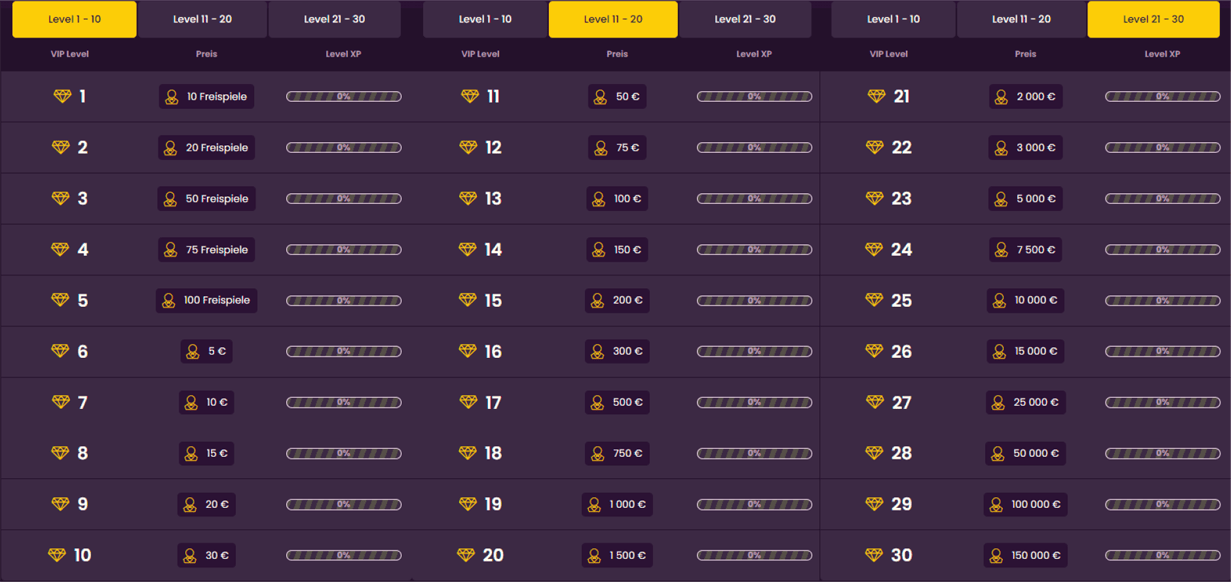The width and height of the screenshot is (1231, 582).
Task: Click the diamond icon beside VIP level 7
Action: click(60, 402)
